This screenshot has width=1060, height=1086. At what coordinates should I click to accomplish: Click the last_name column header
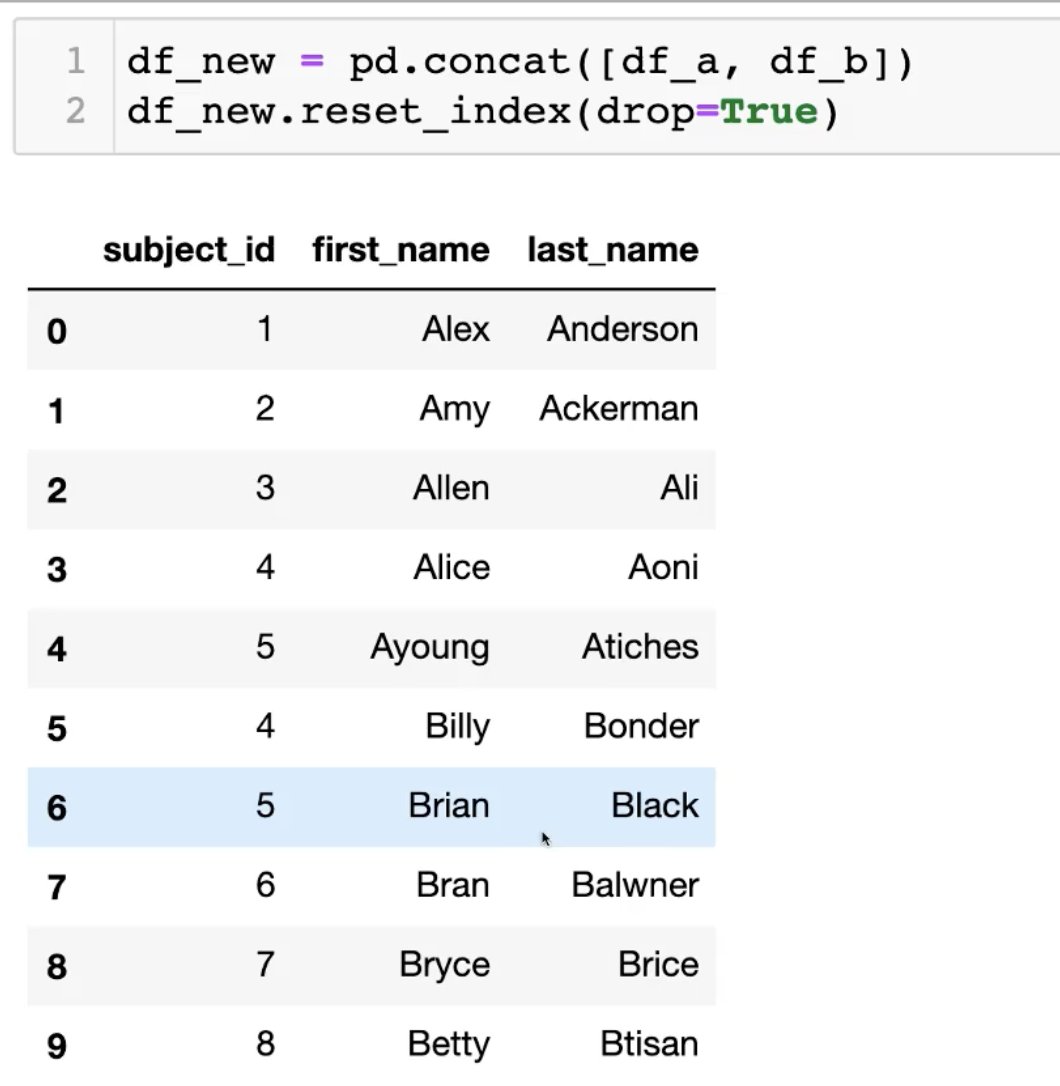tap(613, 250)
